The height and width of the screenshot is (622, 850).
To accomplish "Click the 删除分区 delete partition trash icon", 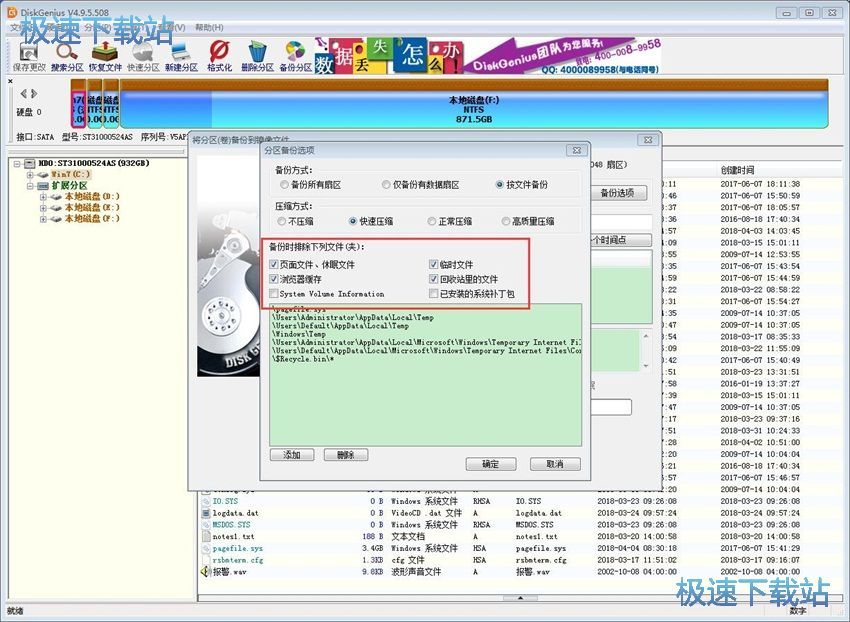I will coord(257,57).
